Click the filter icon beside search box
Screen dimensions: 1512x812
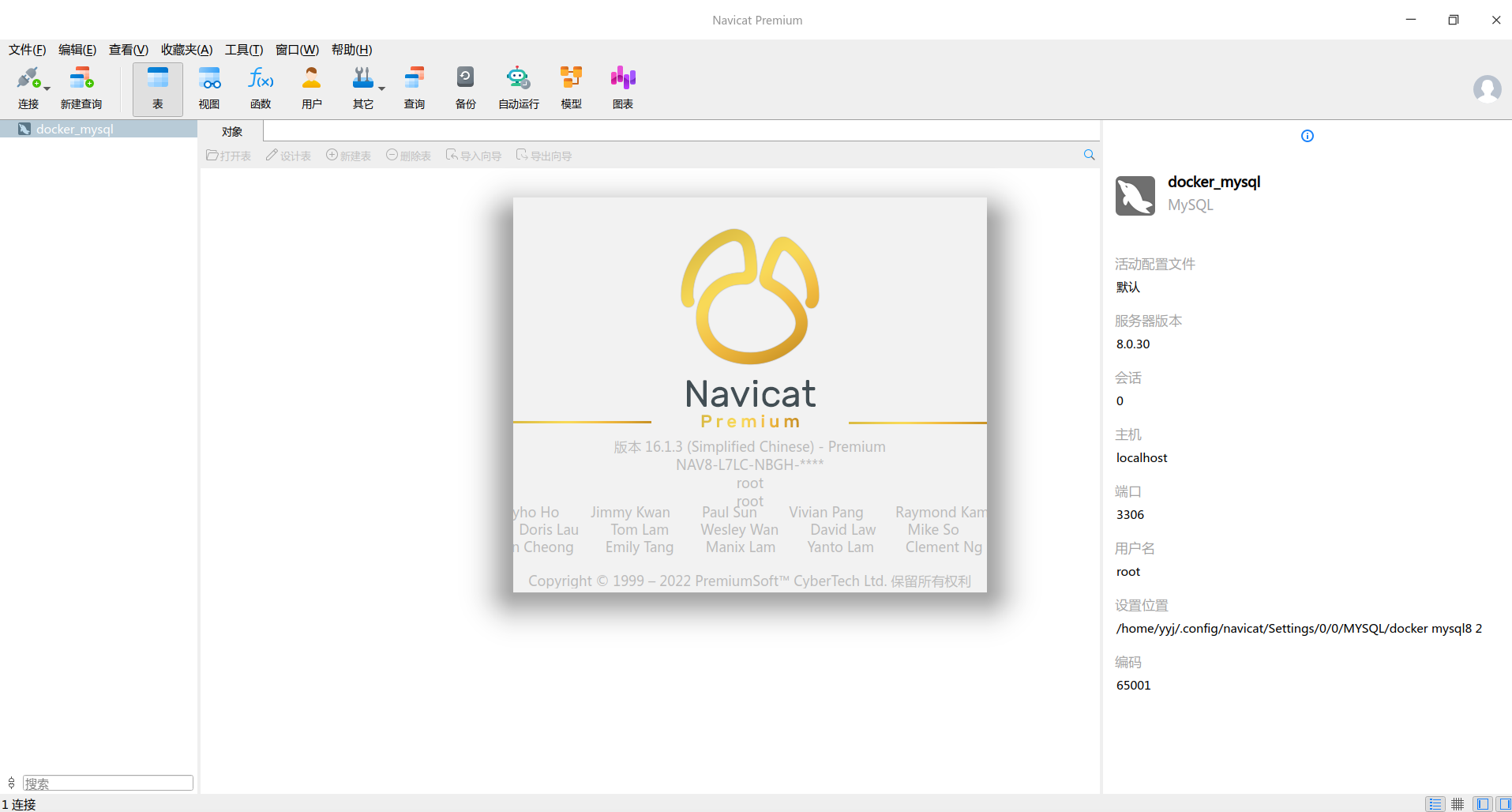pyautogui.click(x=11, y=783)
